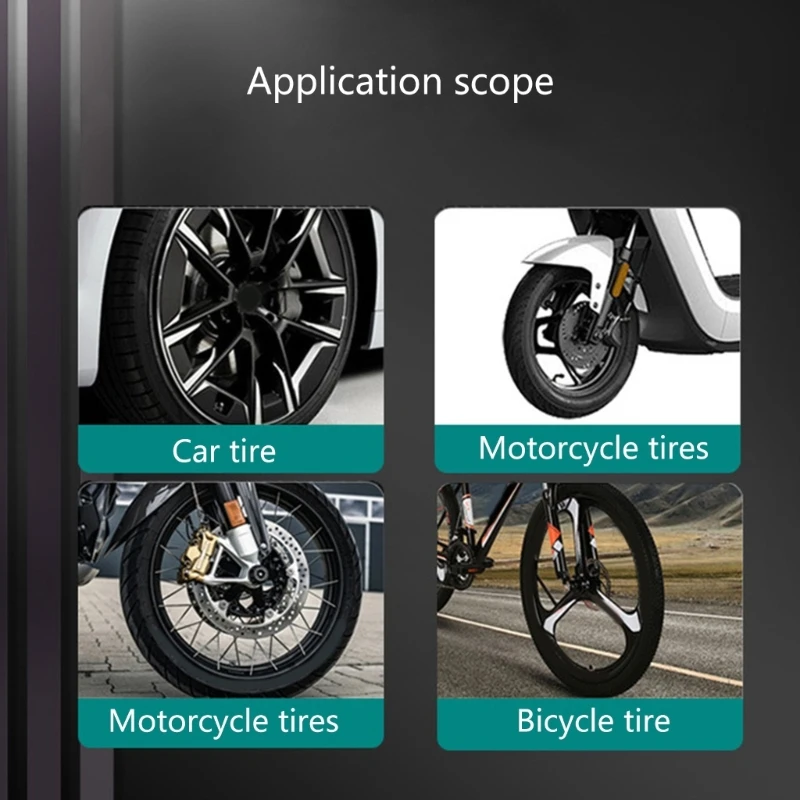Click the spoked motorcycle wheel photo

231,590
